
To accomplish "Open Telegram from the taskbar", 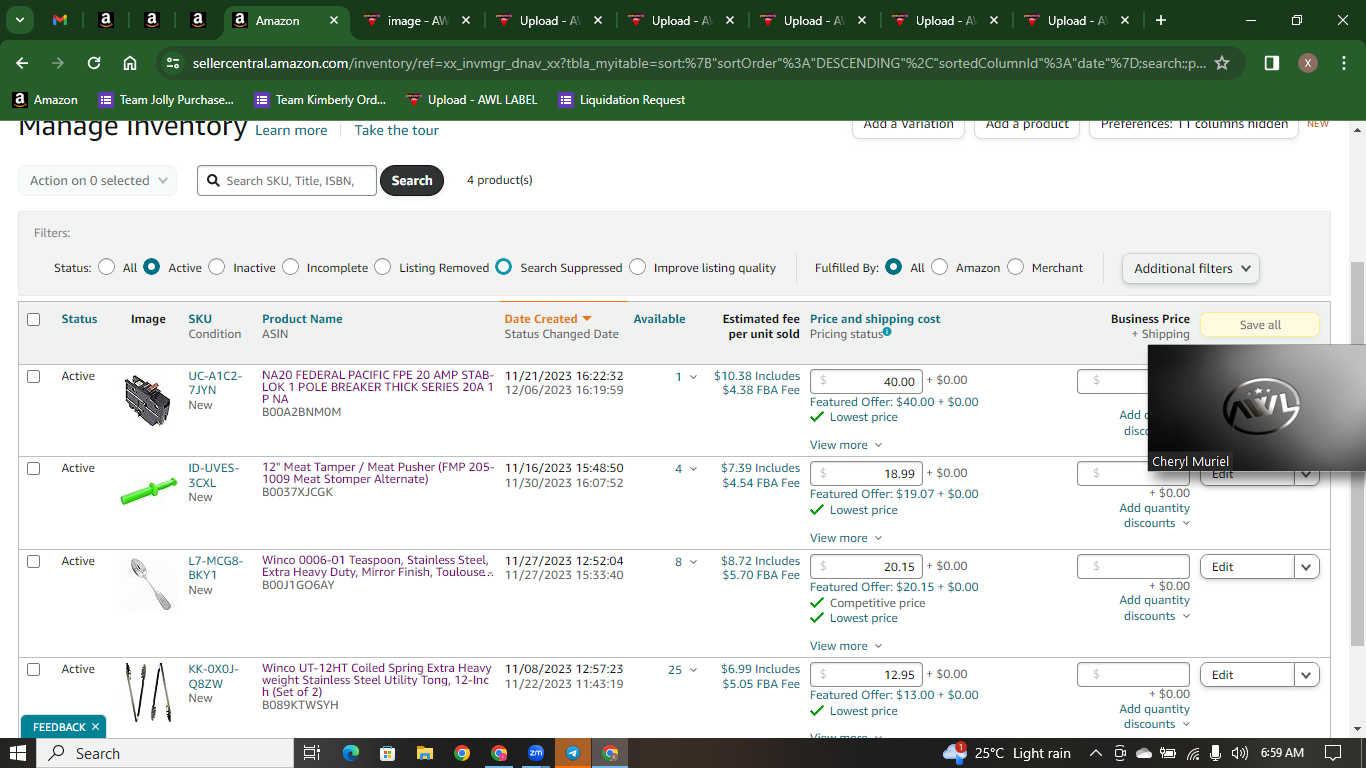I will coord(573,753).
